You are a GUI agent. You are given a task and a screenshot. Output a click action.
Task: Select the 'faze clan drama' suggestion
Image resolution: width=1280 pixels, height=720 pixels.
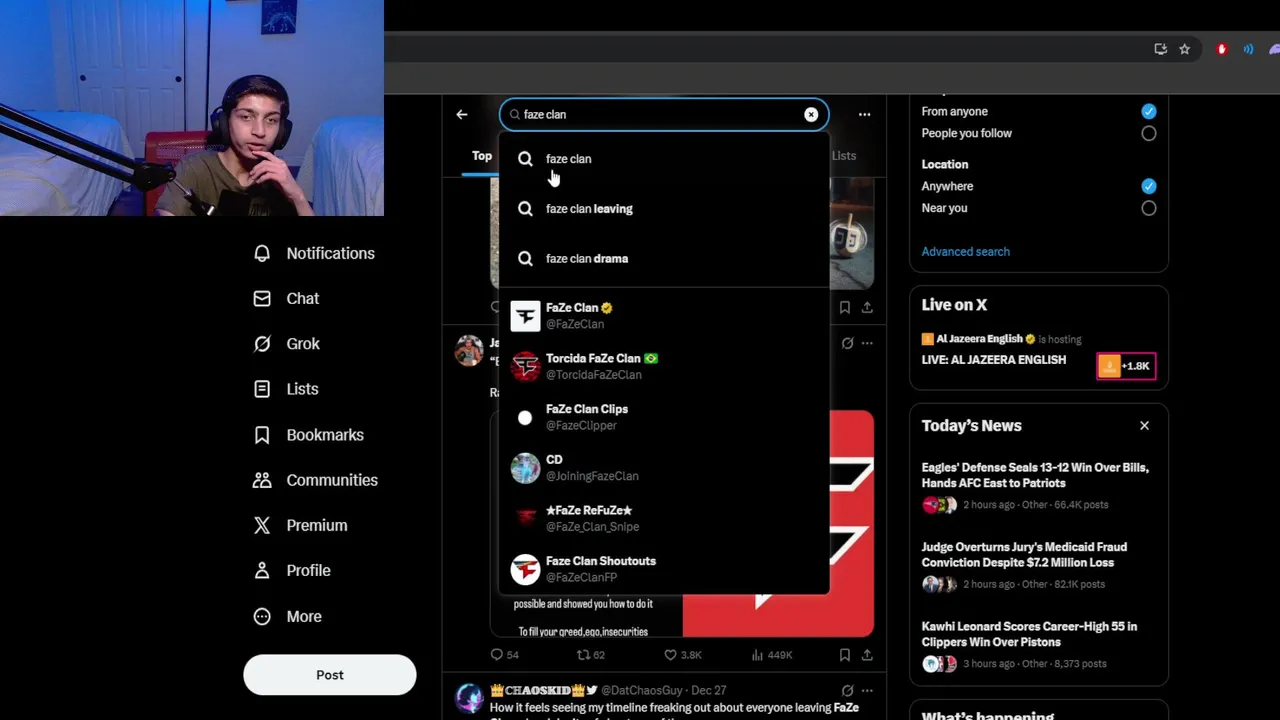pyautogui.click(x=664, y=259)
